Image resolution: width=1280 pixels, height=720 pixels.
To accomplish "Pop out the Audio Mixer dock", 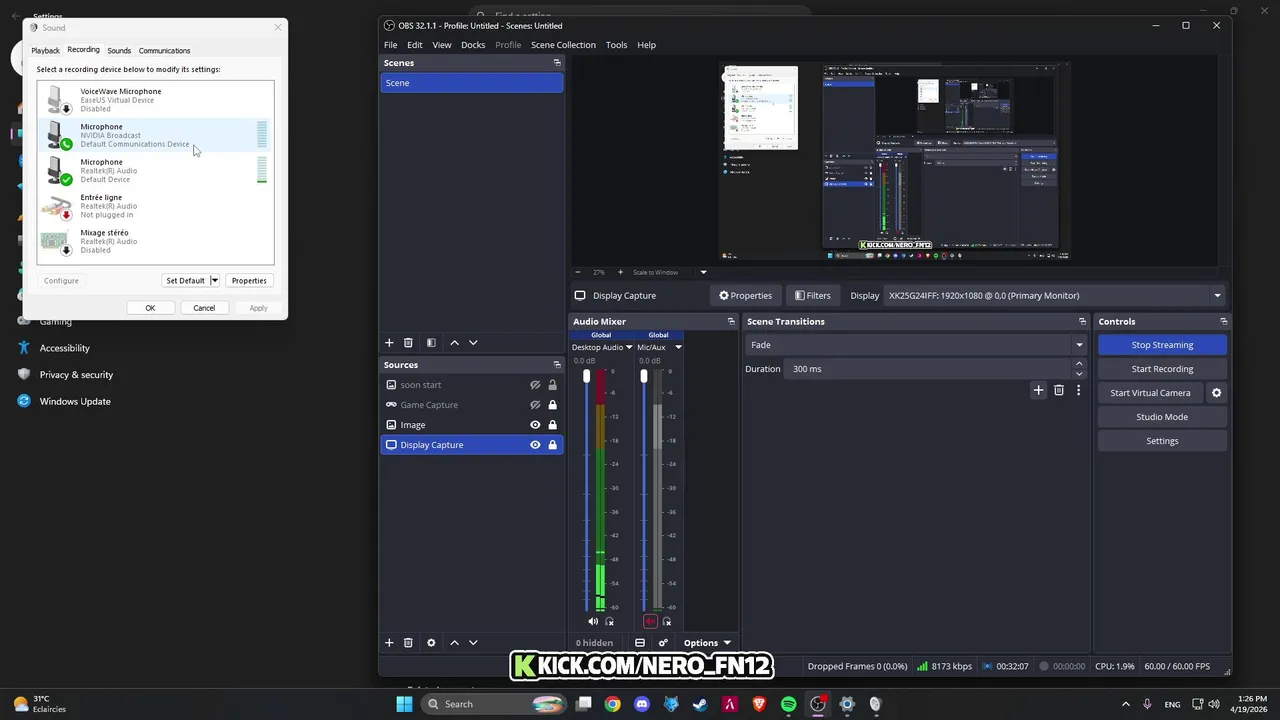I will pyautogui.click(x=731, y=322).
